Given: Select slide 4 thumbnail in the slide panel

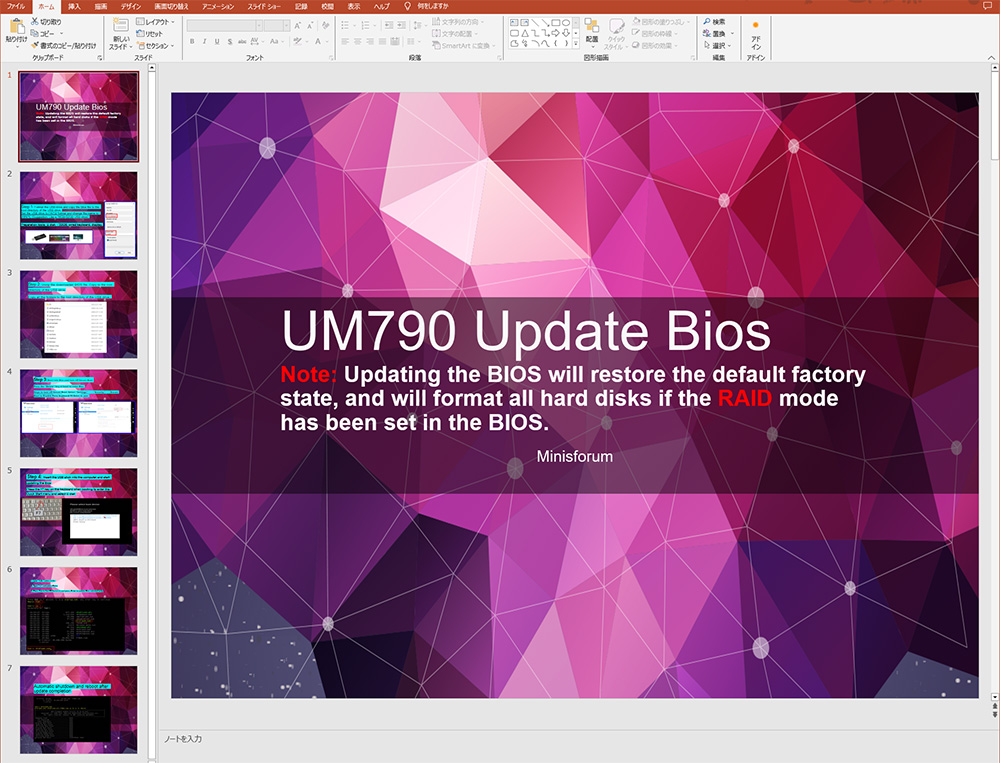Looking at the screenshot, I should 78,413.
